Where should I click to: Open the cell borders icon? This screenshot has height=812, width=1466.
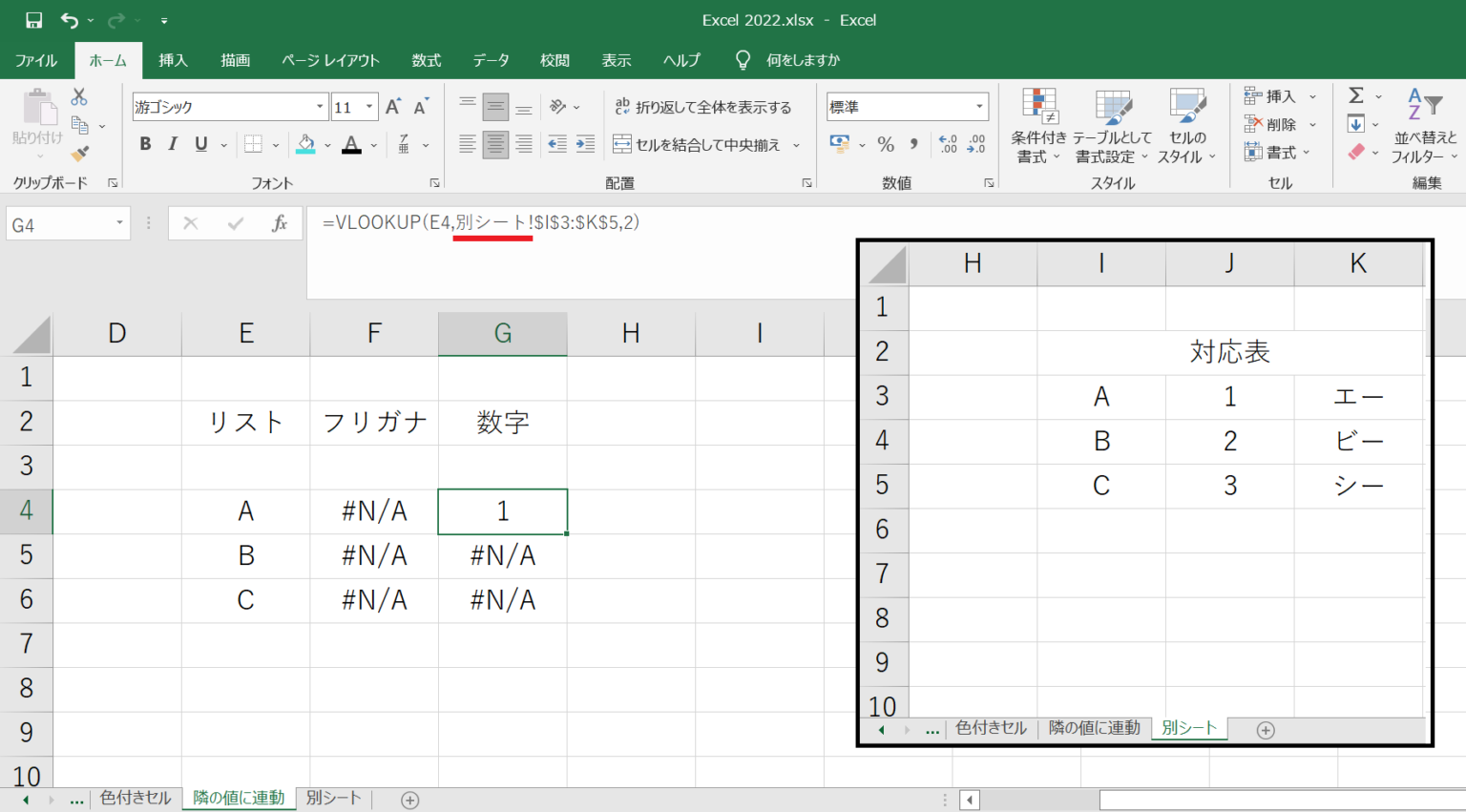[x=253, y=144]
